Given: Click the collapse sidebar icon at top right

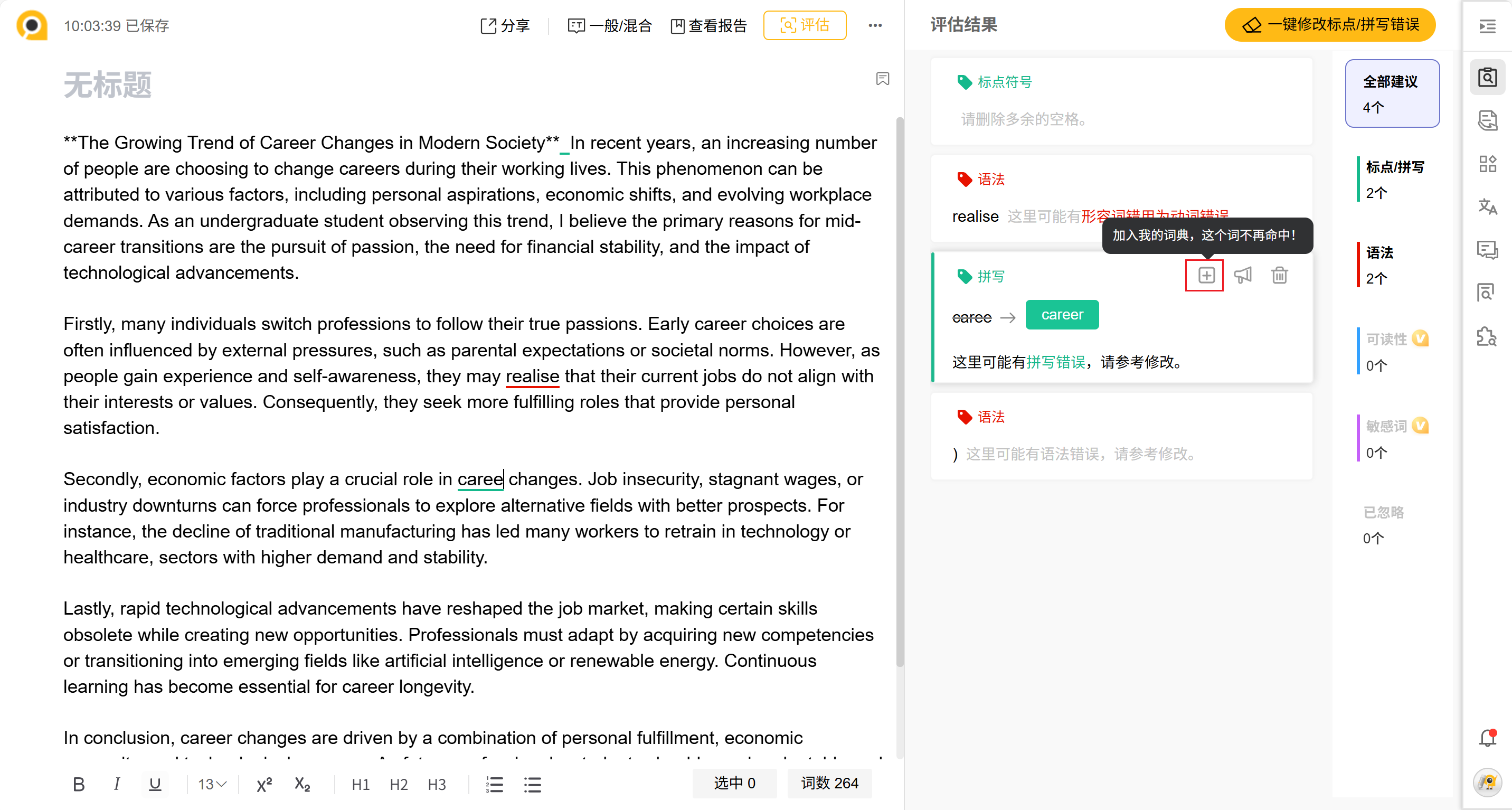Looking at the screenshot, I should point(1487,26).
